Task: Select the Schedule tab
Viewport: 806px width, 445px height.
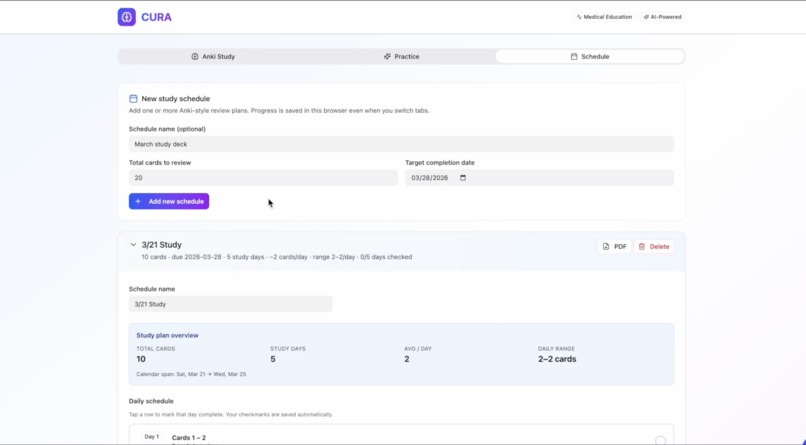Action: click(590, 57)
